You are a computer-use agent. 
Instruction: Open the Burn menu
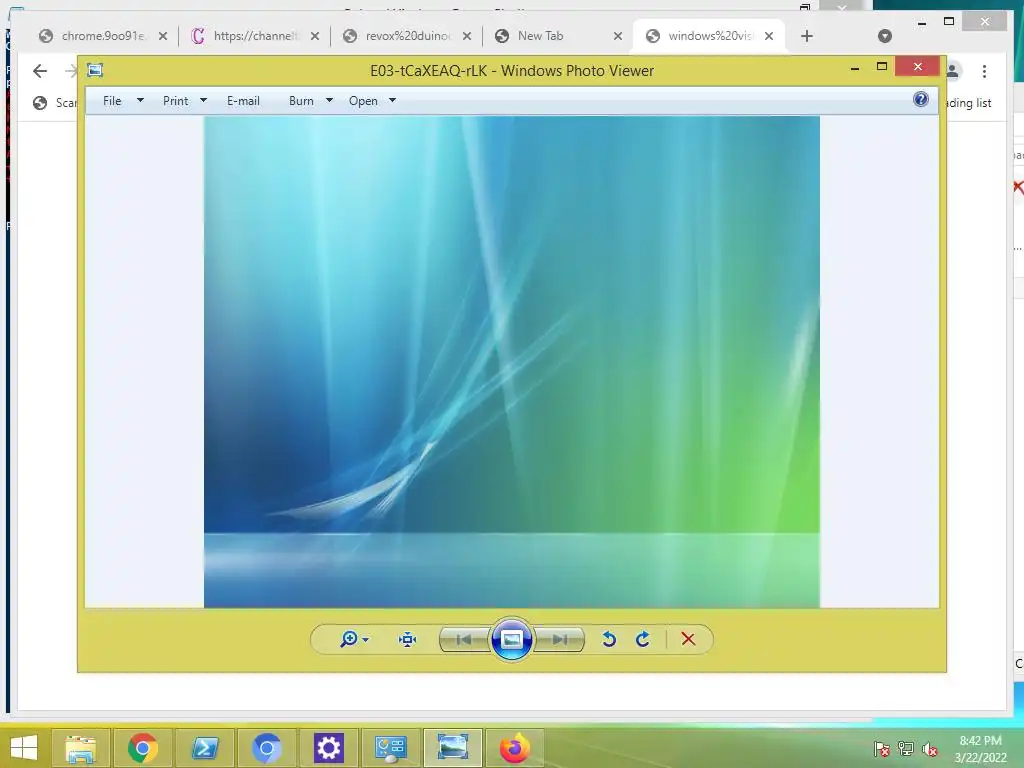click(x=301, y=101)
